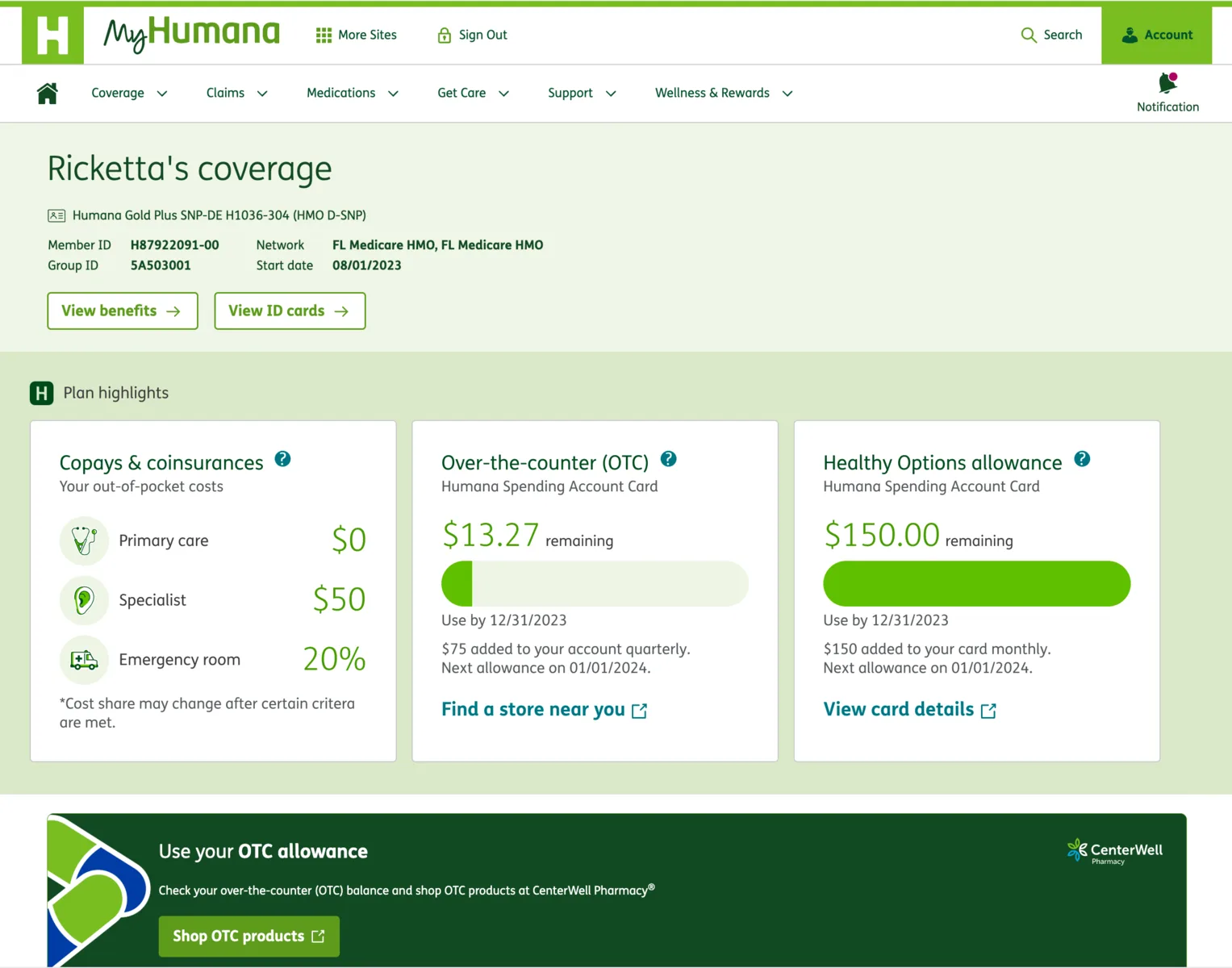Click the Search magnifier icon
This screenshot has height=968, width=1232.
1029,35
